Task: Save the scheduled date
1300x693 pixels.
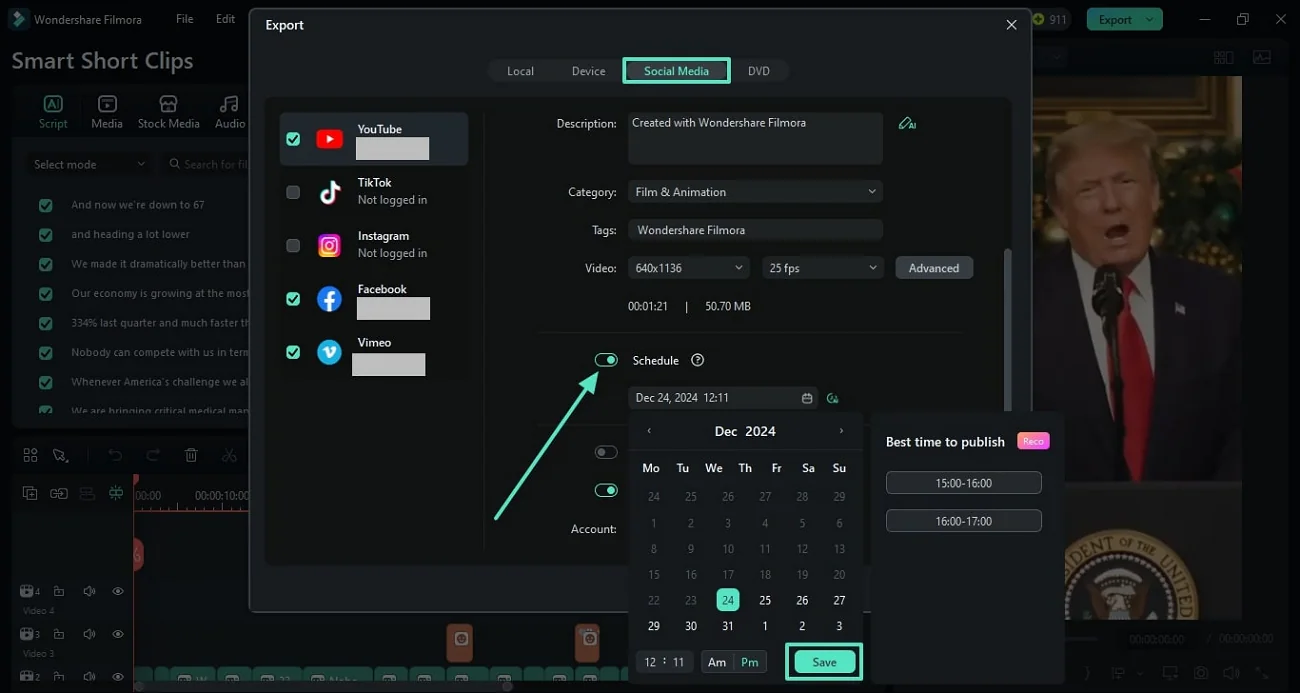Action: 824,662
